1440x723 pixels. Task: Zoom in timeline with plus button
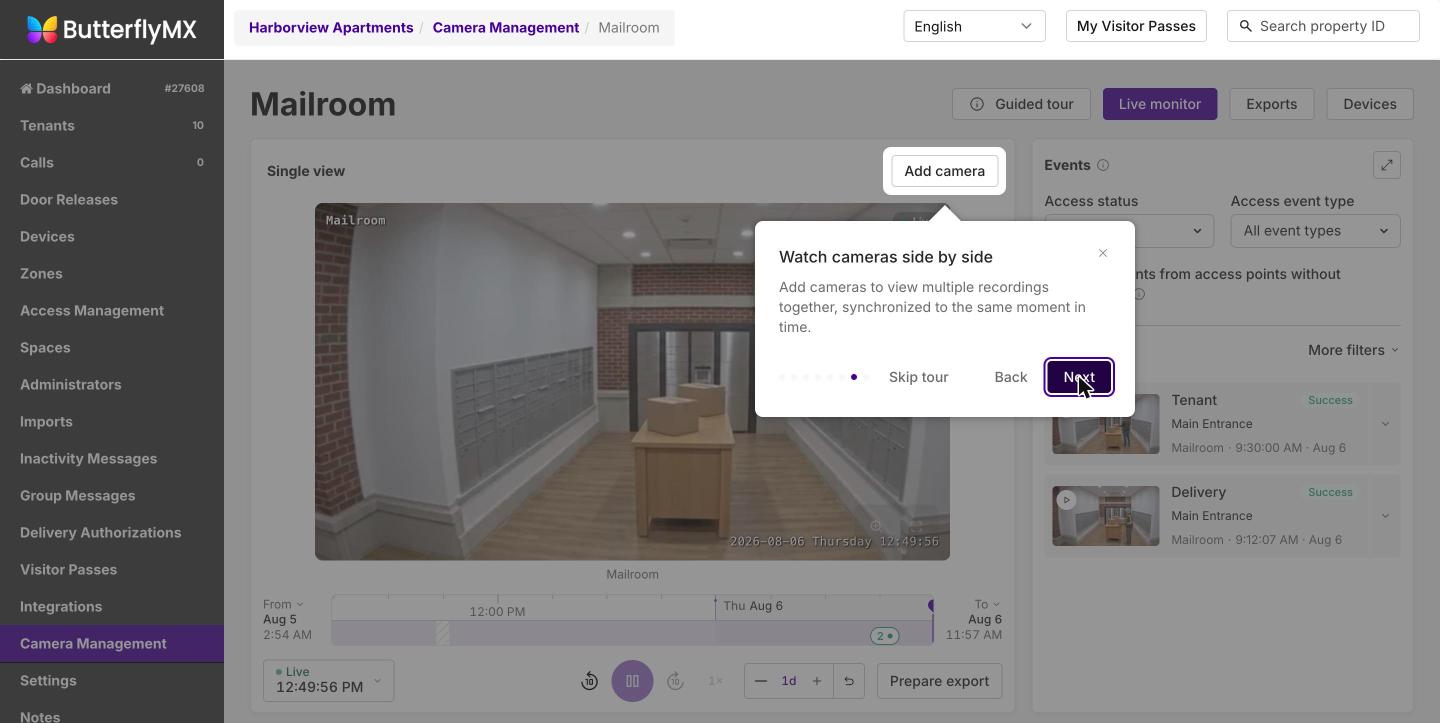817,681
